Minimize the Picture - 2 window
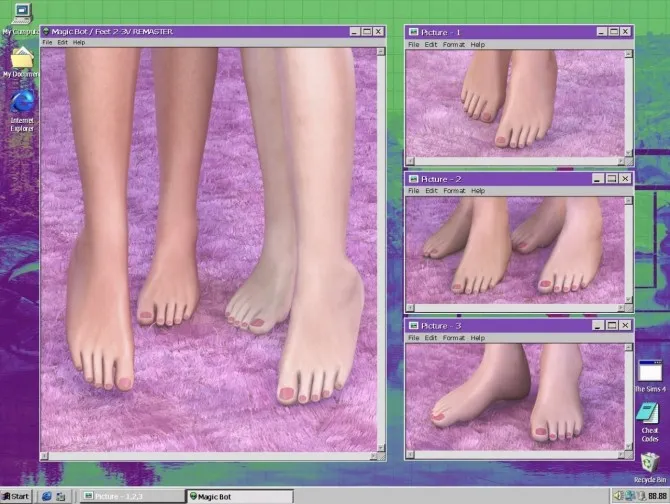670x504 pixels. [597, 179]
